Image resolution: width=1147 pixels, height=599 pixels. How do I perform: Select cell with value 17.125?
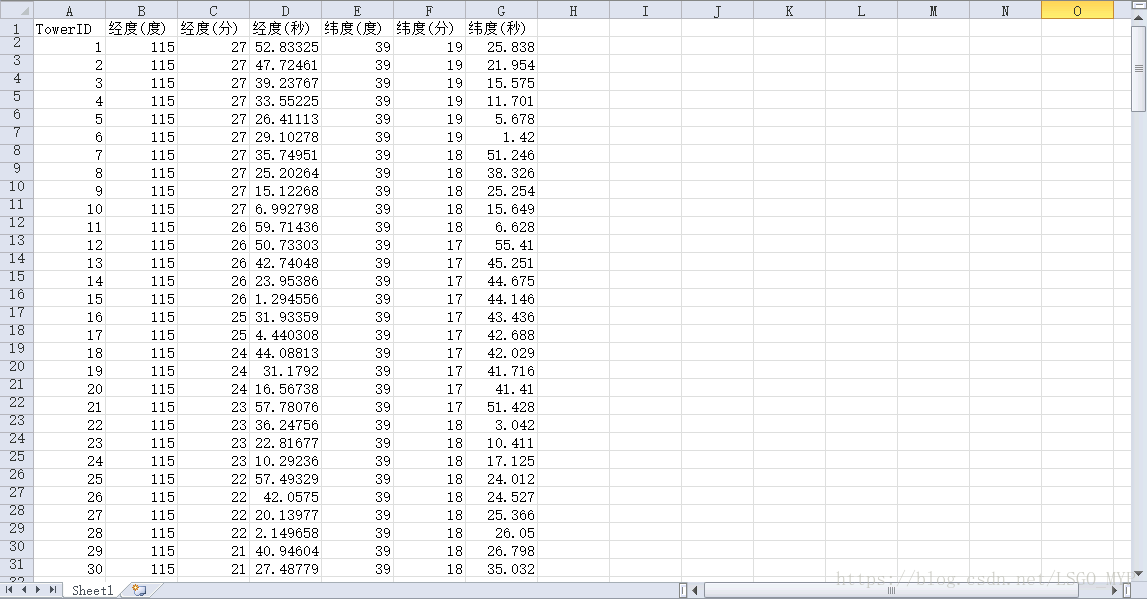click(x=501, y=461)
